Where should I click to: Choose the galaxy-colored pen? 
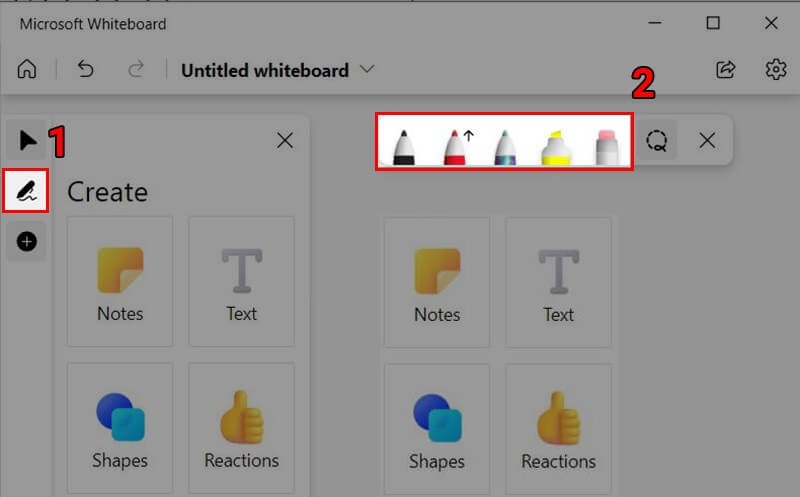click(505, 147)
